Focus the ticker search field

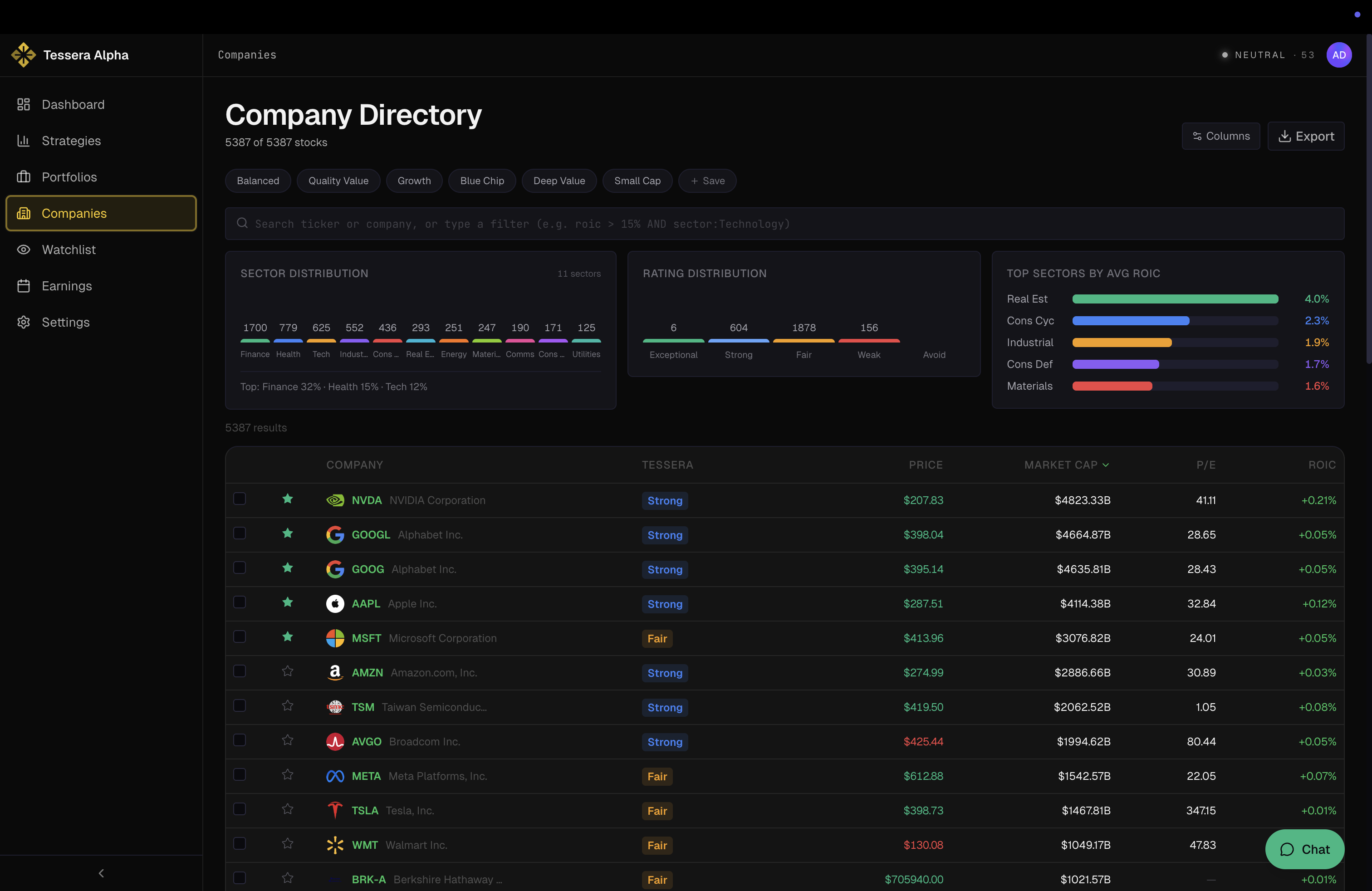pos(784,224)
